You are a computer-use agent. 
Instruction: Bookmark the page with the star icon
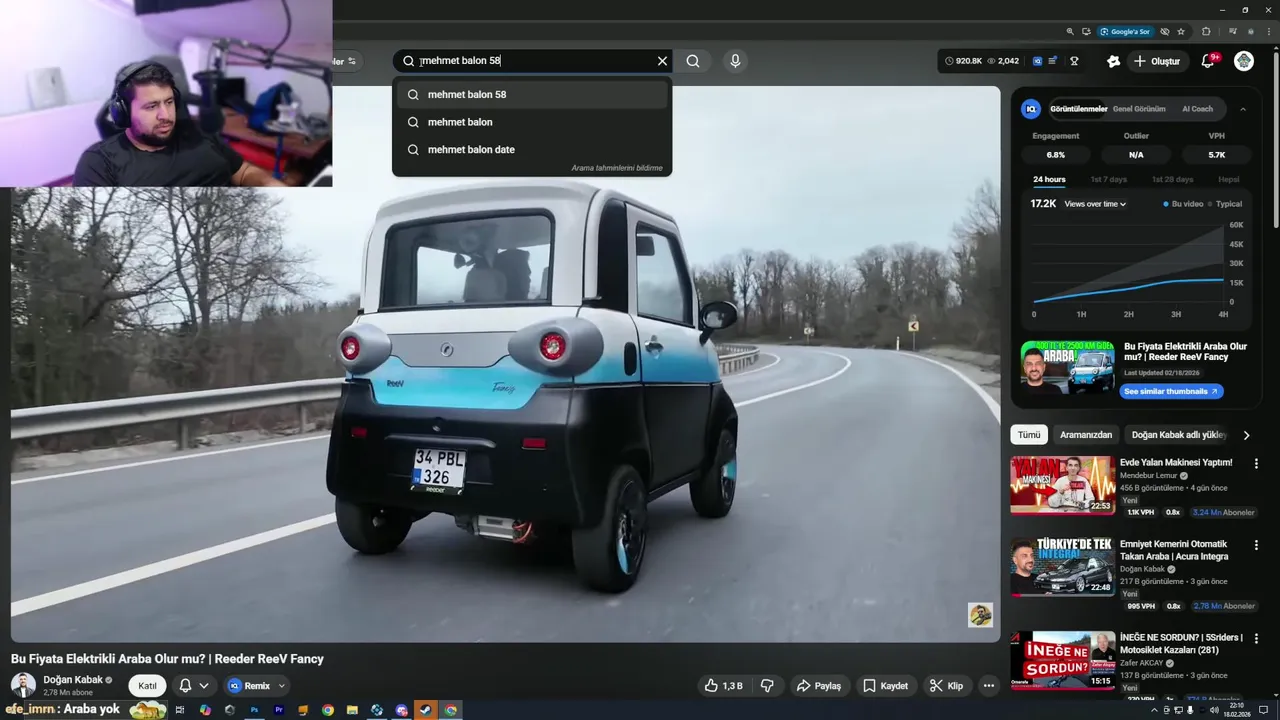point(1181,32)
